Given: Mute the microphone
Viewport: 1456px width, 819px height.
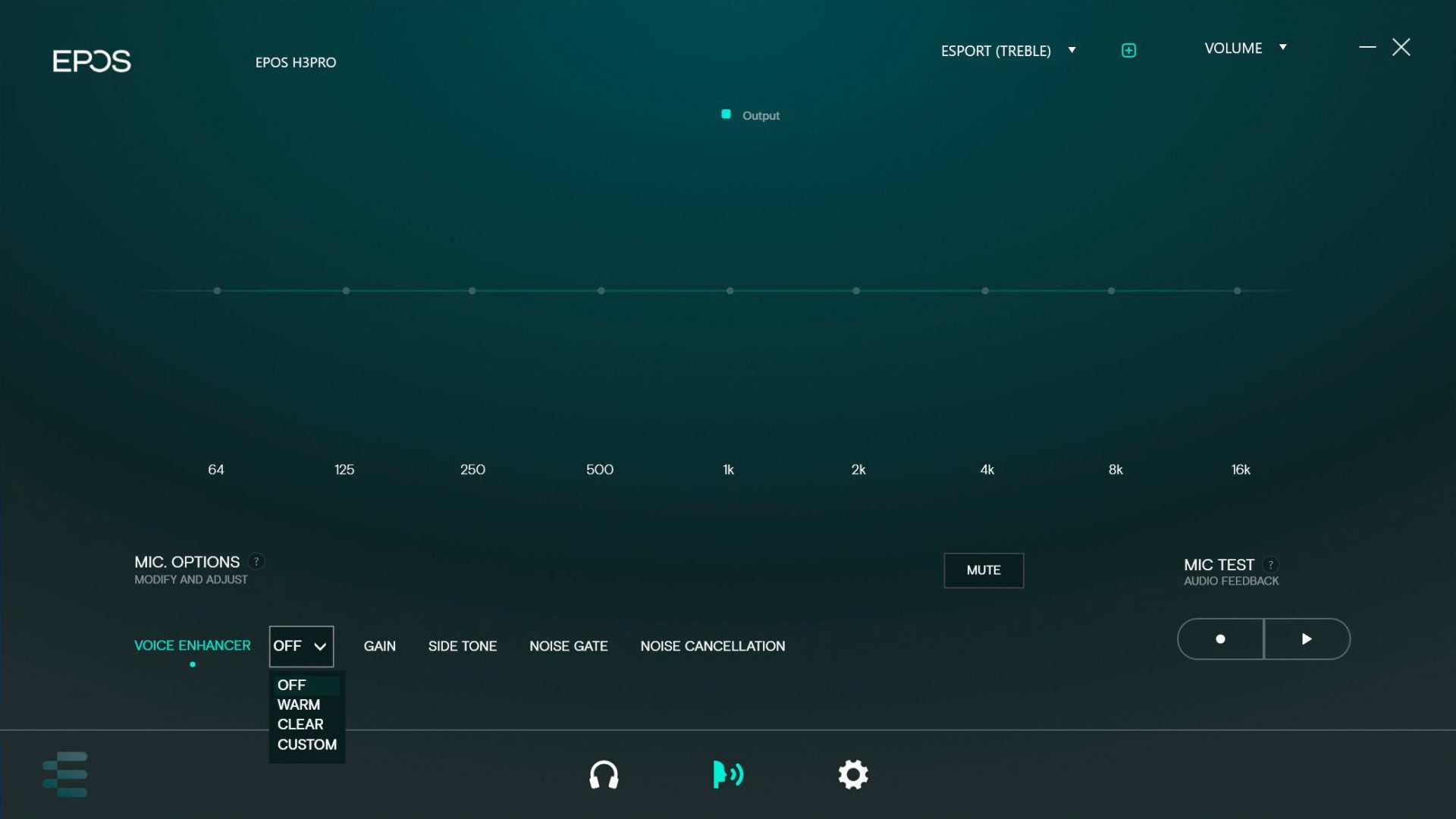Looking at the screenshot, I should coord(983,570).
